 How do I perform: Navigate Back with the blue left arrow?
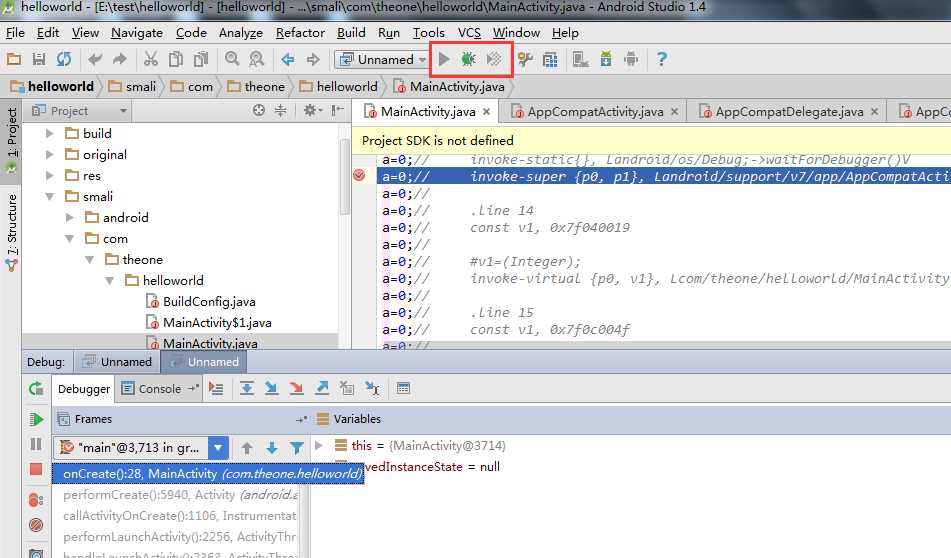pos(287,59)
